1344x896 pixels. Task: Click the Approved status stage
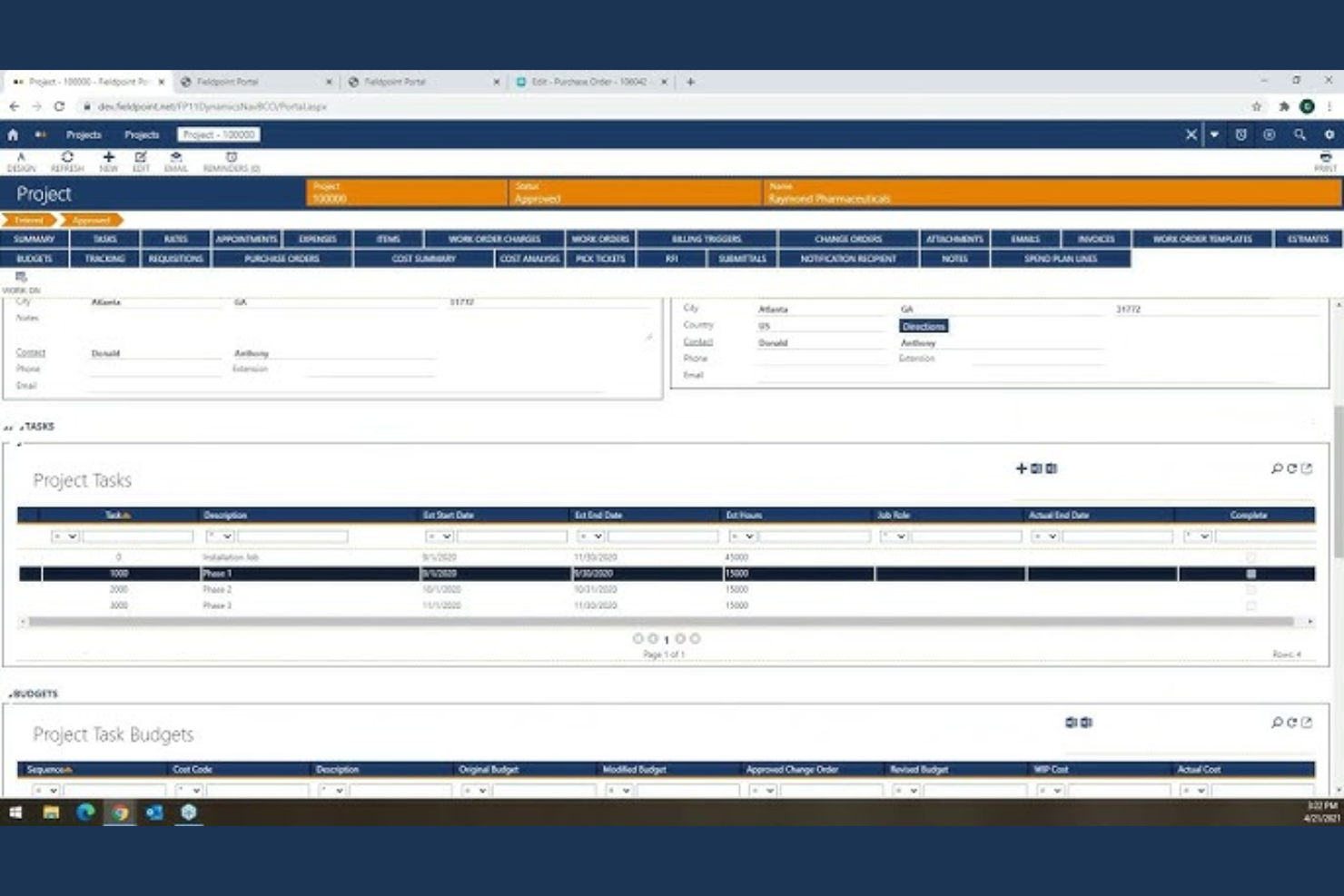91,221
